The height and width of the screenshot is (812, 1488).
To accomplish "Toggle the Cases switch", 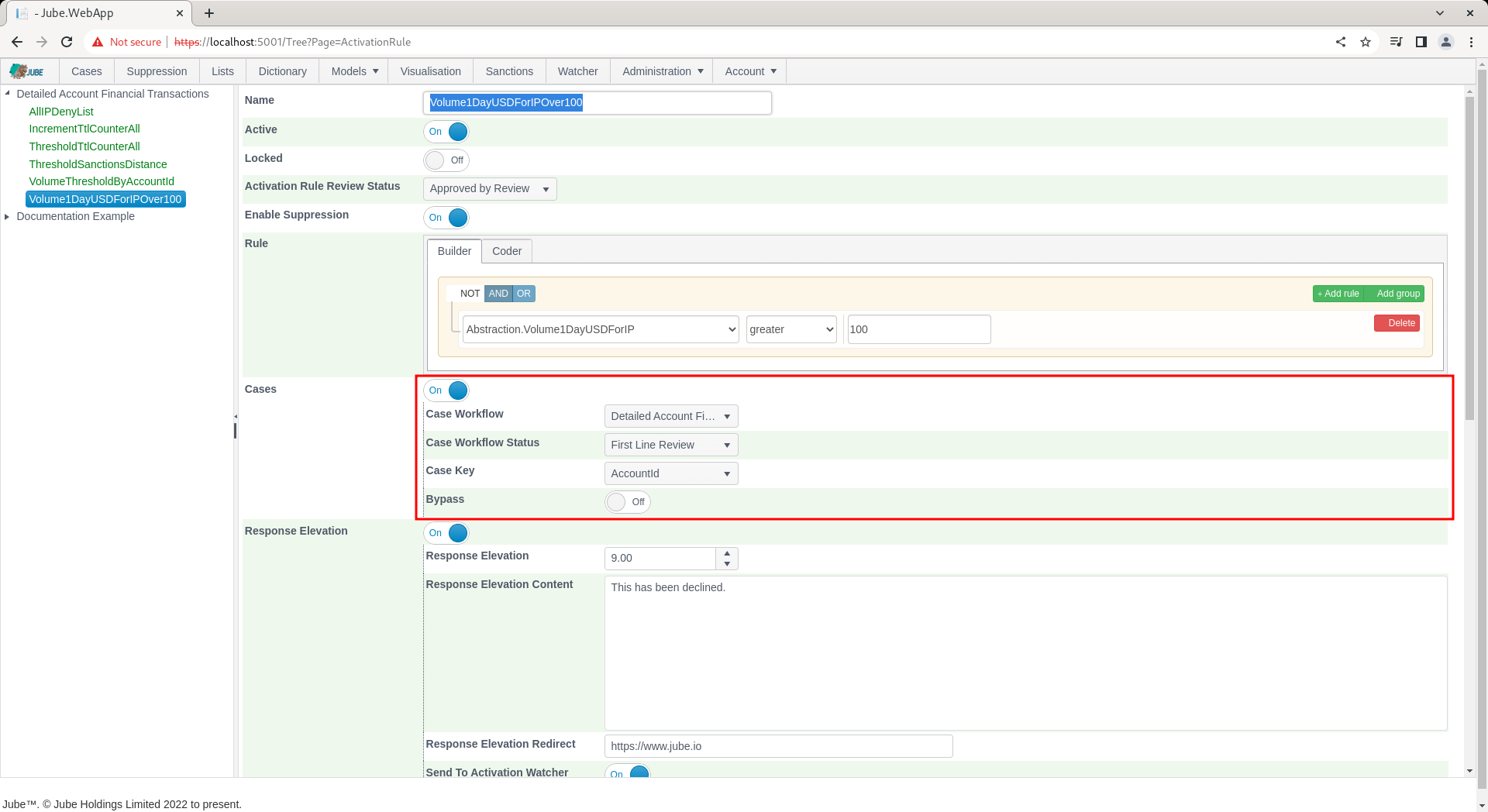I will click(446, 391).
